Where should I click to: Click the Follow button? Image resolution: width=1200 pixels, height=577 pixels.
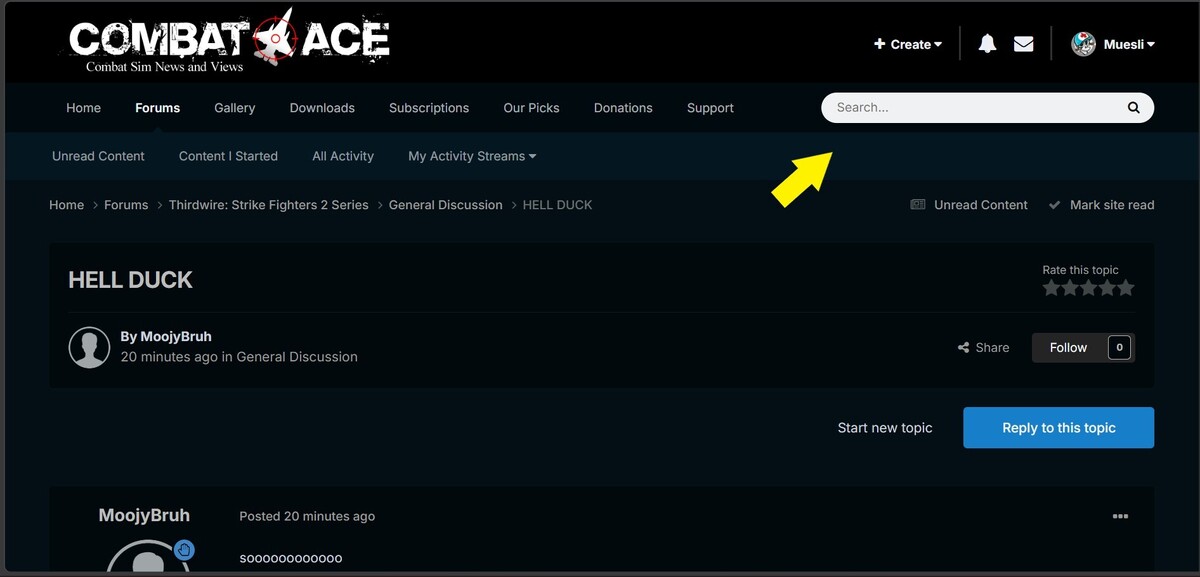tap(1068, 347)
